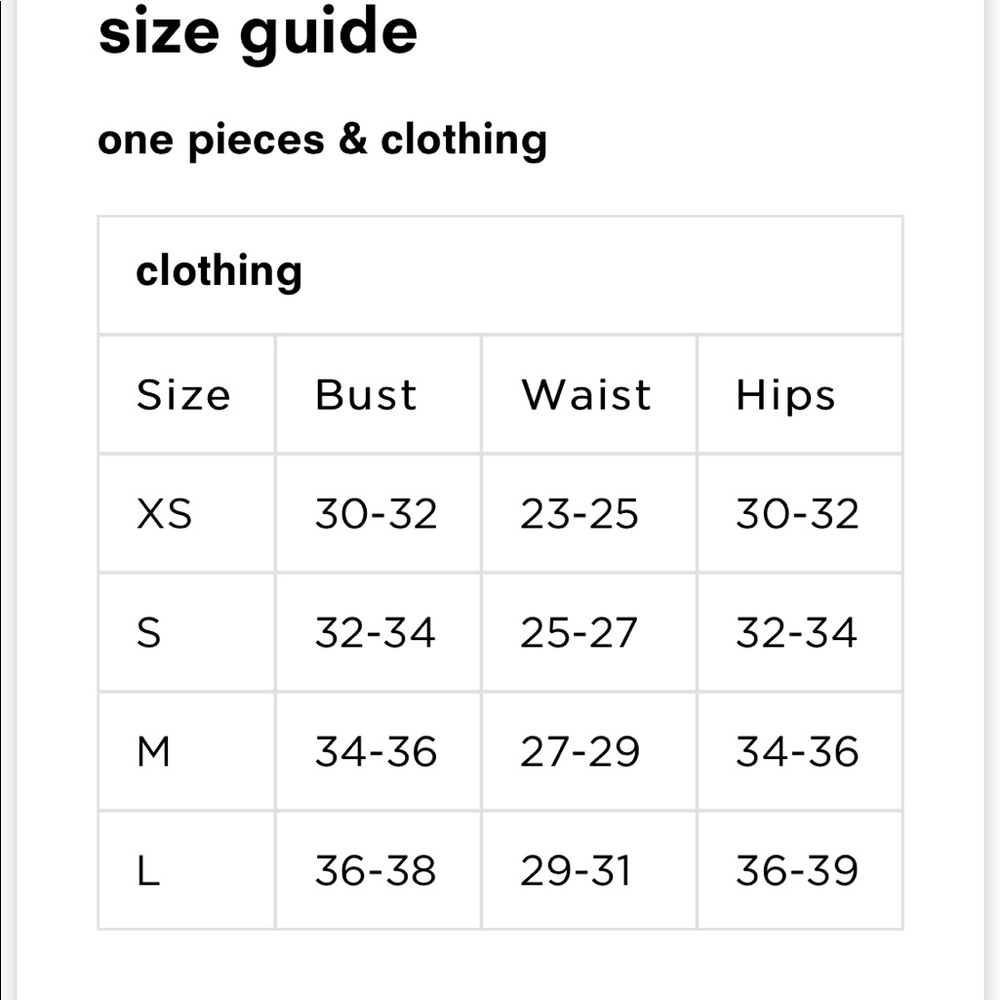Click the Size column header
The image size is (1000, 1000).
(183, 395)
